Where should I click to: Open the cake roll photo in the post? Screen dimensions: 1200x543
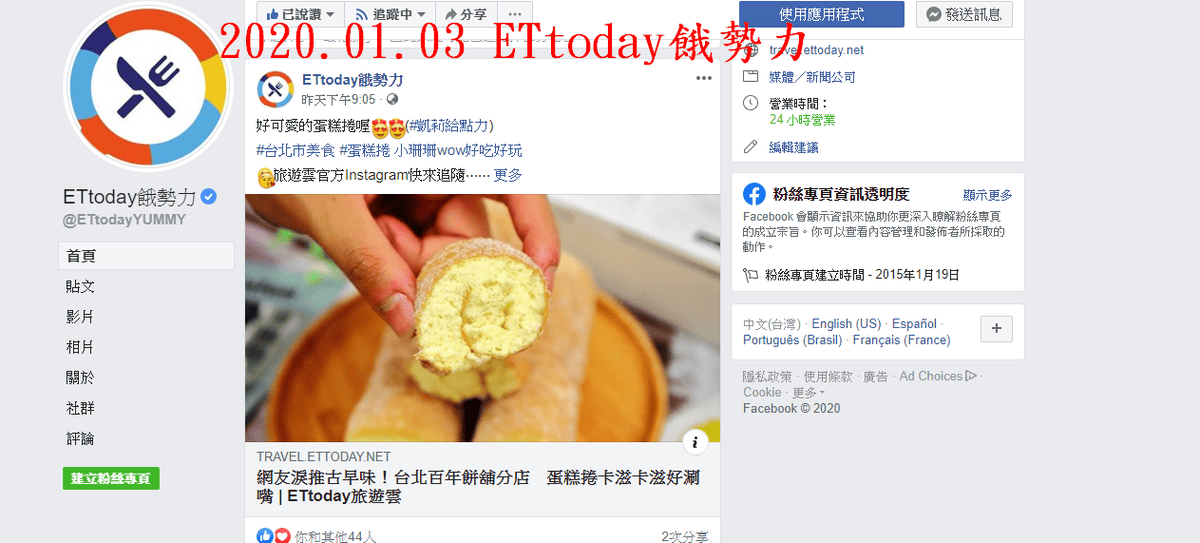483,318
